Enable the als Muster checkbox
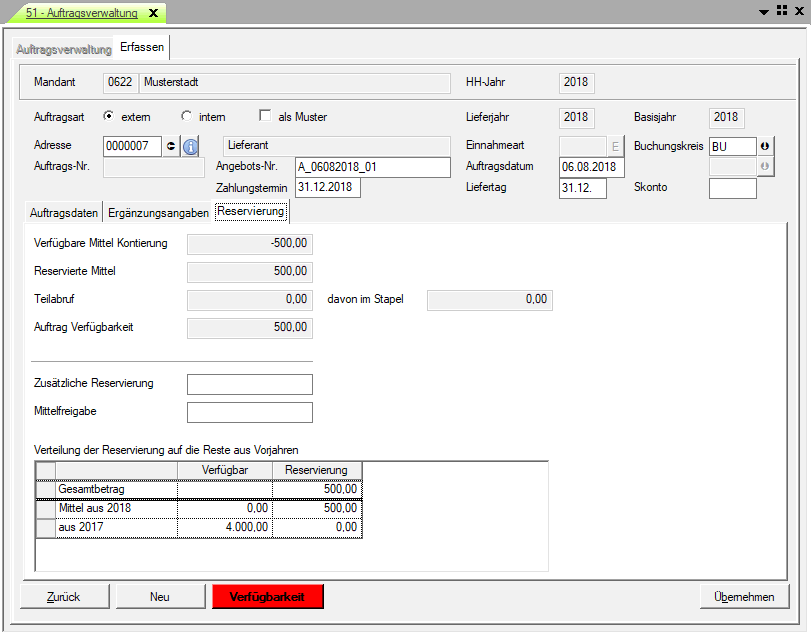811x635 pixels. pos(266,116)
